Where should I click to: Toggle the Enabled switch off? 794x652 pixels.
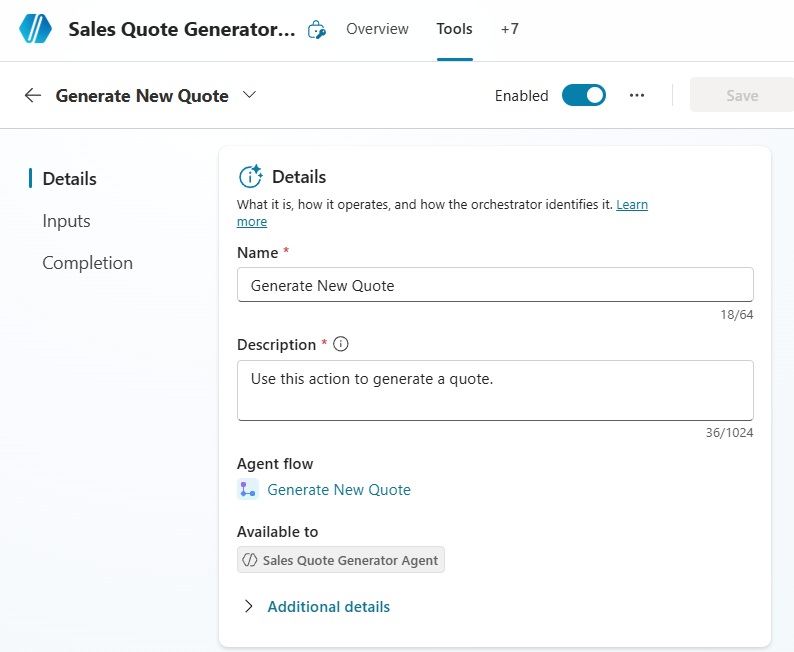[x=583, y=96]
